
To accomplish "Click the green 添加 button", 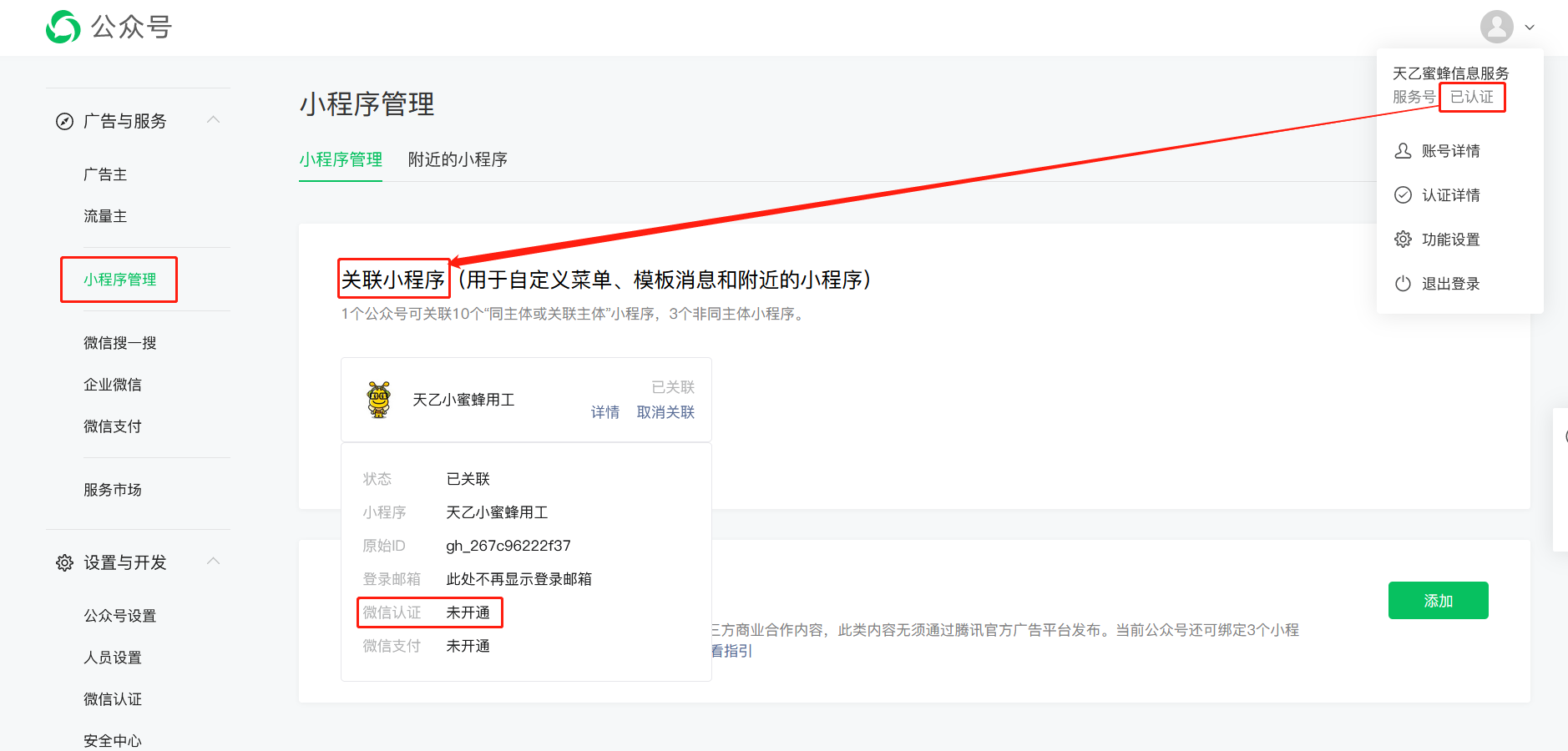I will (1438, 600).
